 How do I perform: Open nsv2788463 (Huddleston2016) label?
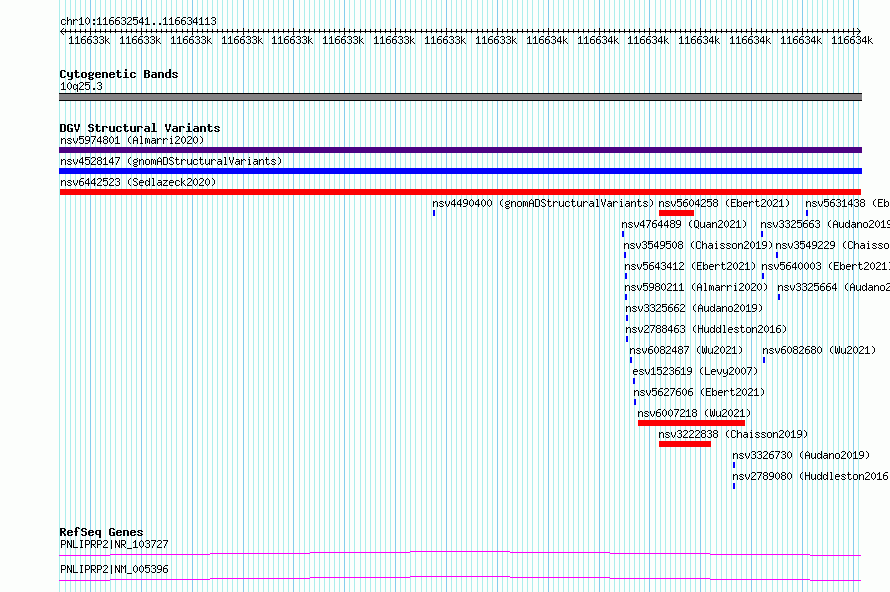[706, 329]
